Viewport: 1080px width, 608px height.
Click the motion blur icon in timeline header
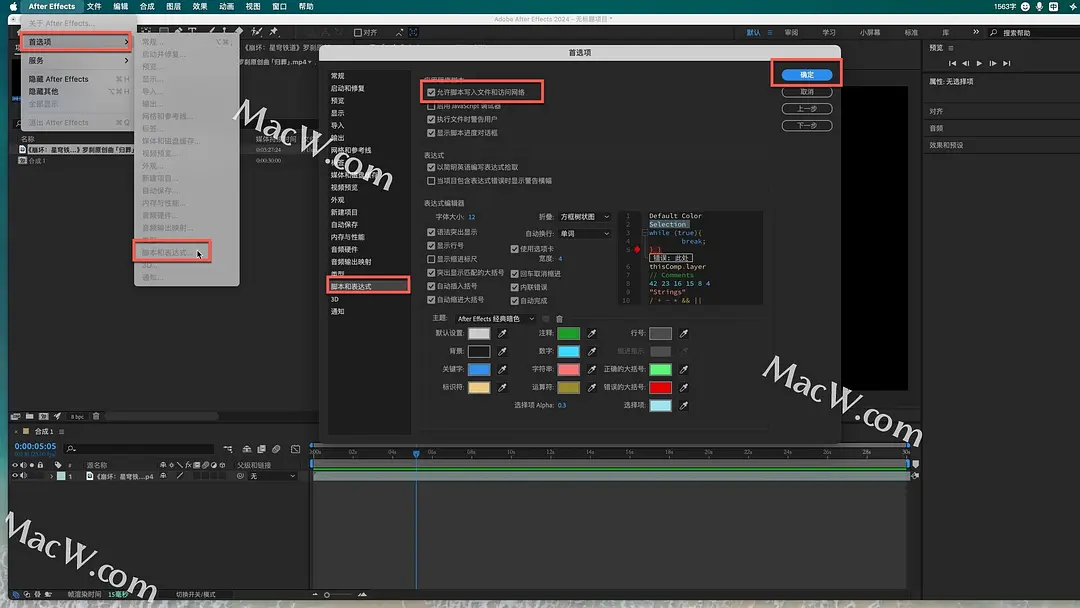[275, 448]
